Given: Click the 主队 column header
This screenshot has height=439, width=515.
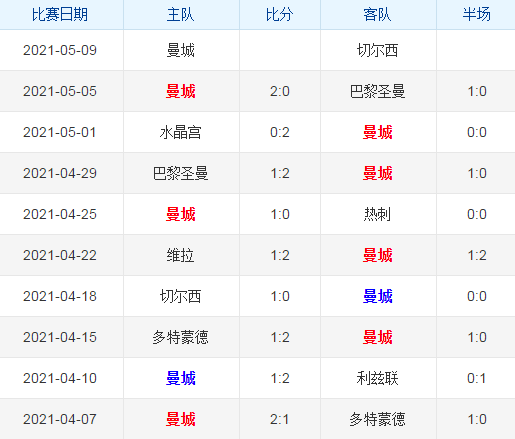Looking at the screenshot, I should (x=181, y=15).
